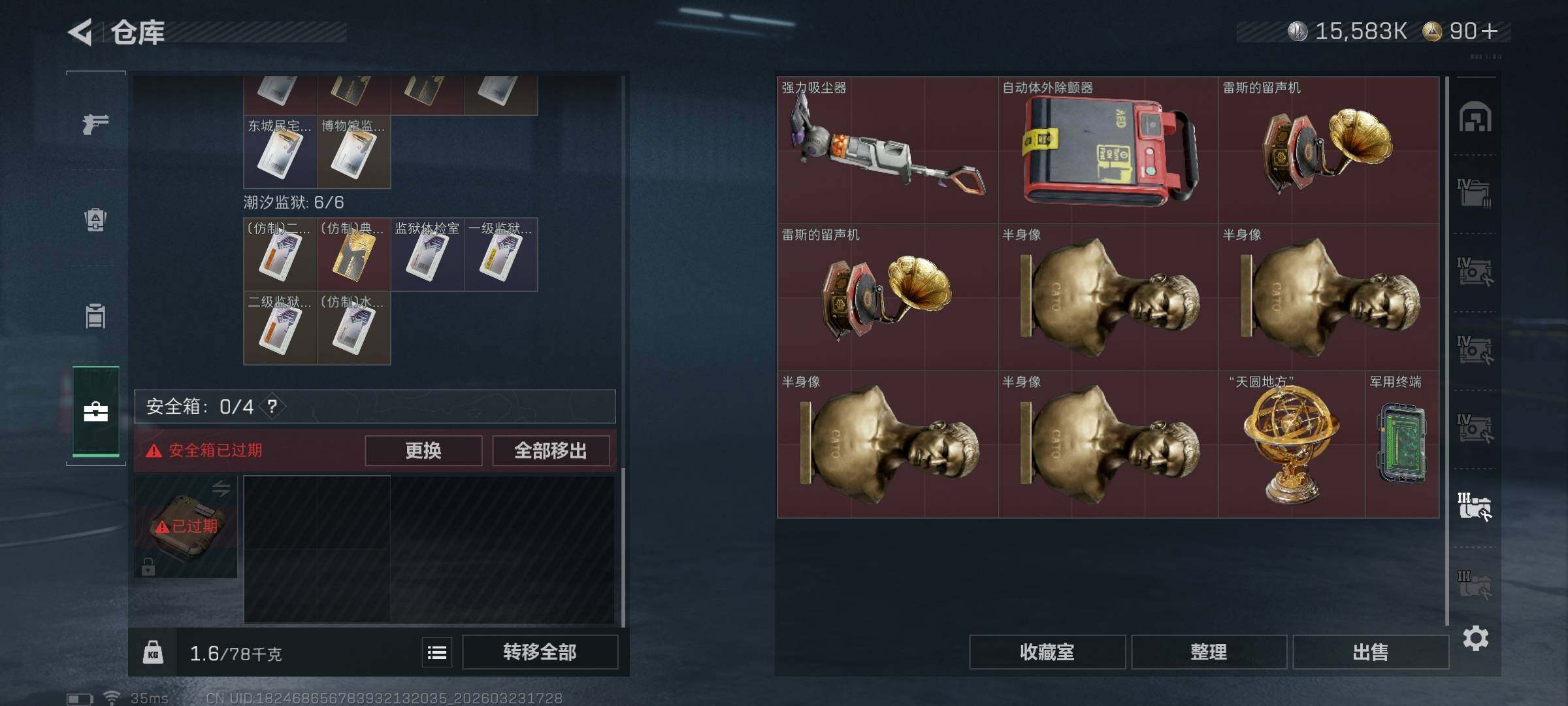This screenshot has width=1568, height=706.
Task: Open the 收藏室 collection room
Action: [1047, 652]
